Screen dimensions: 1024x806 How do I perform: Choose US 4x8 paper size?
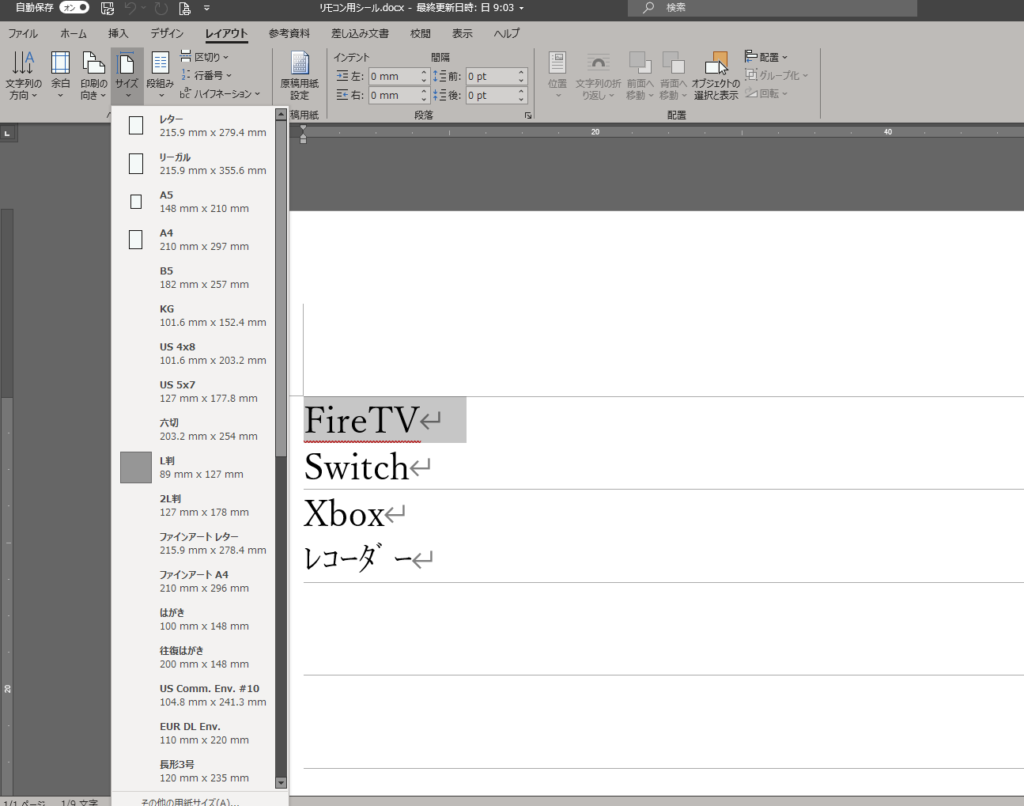click(x=193, y=353)
